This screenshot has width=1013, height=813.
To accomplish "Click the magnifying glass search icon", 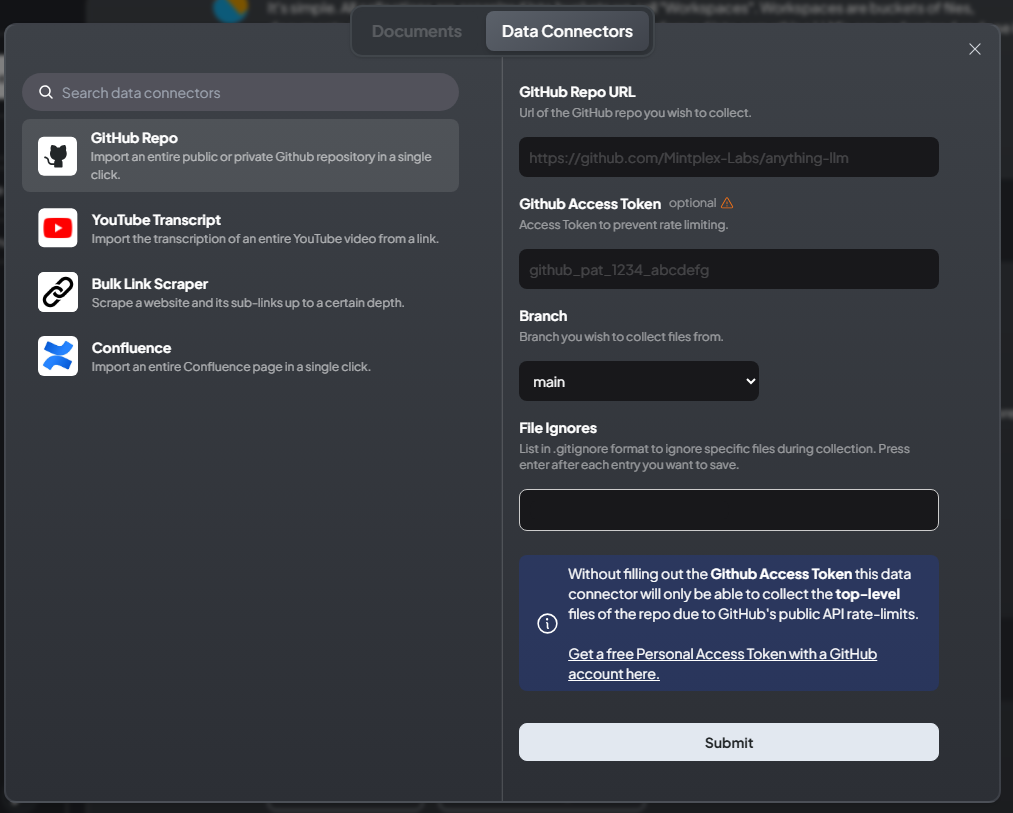I will [x=46, y=93].
